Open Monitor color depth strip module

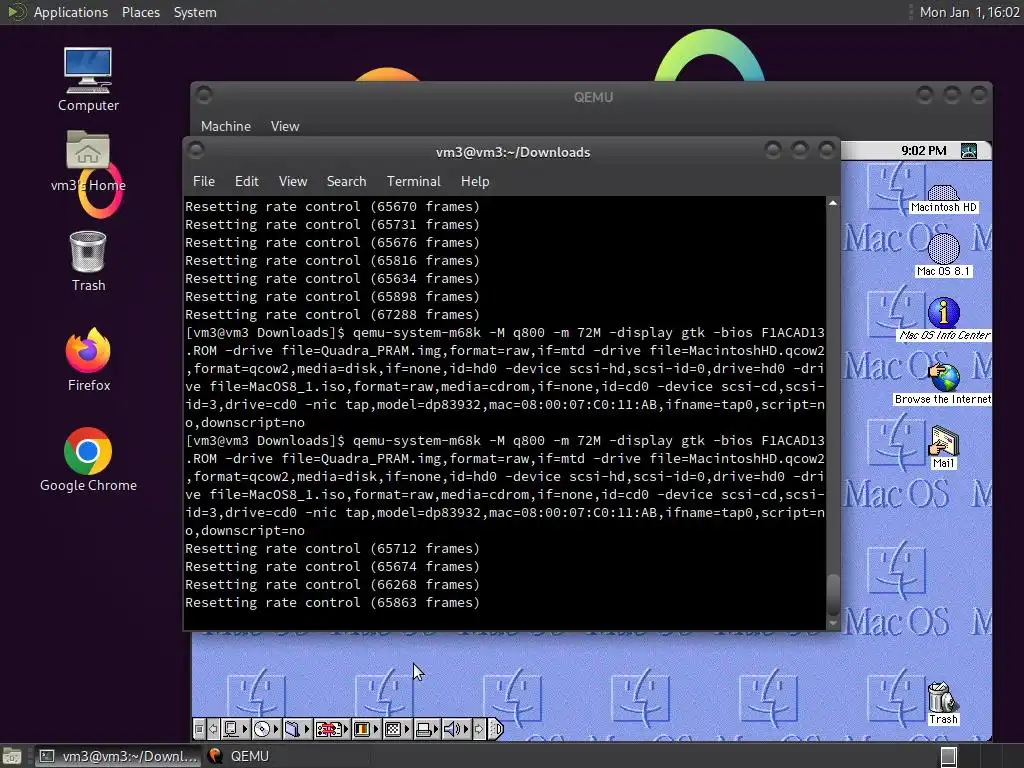366,729
